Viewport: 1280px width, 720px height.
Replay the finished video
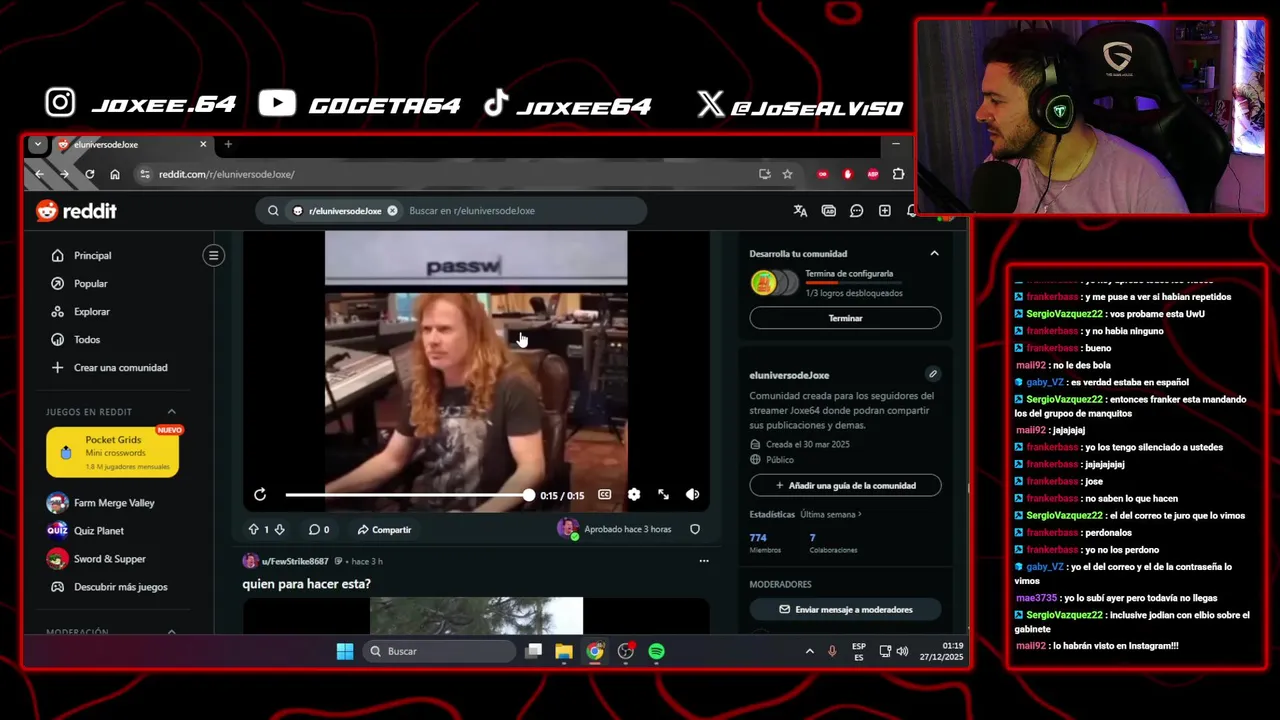pyautogui.click(x=260, y=495)
